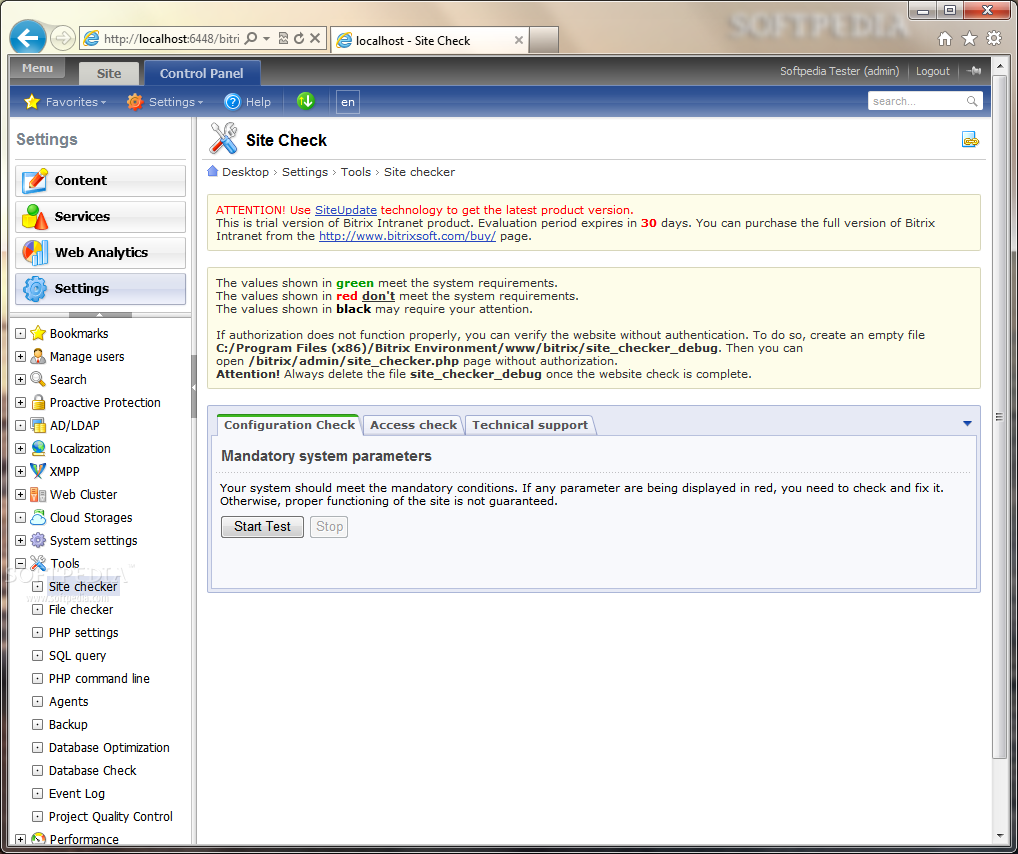Click the browser back arrow button
The height and width of the screenshot is (854, 1018).
click(x=28, y=38)
